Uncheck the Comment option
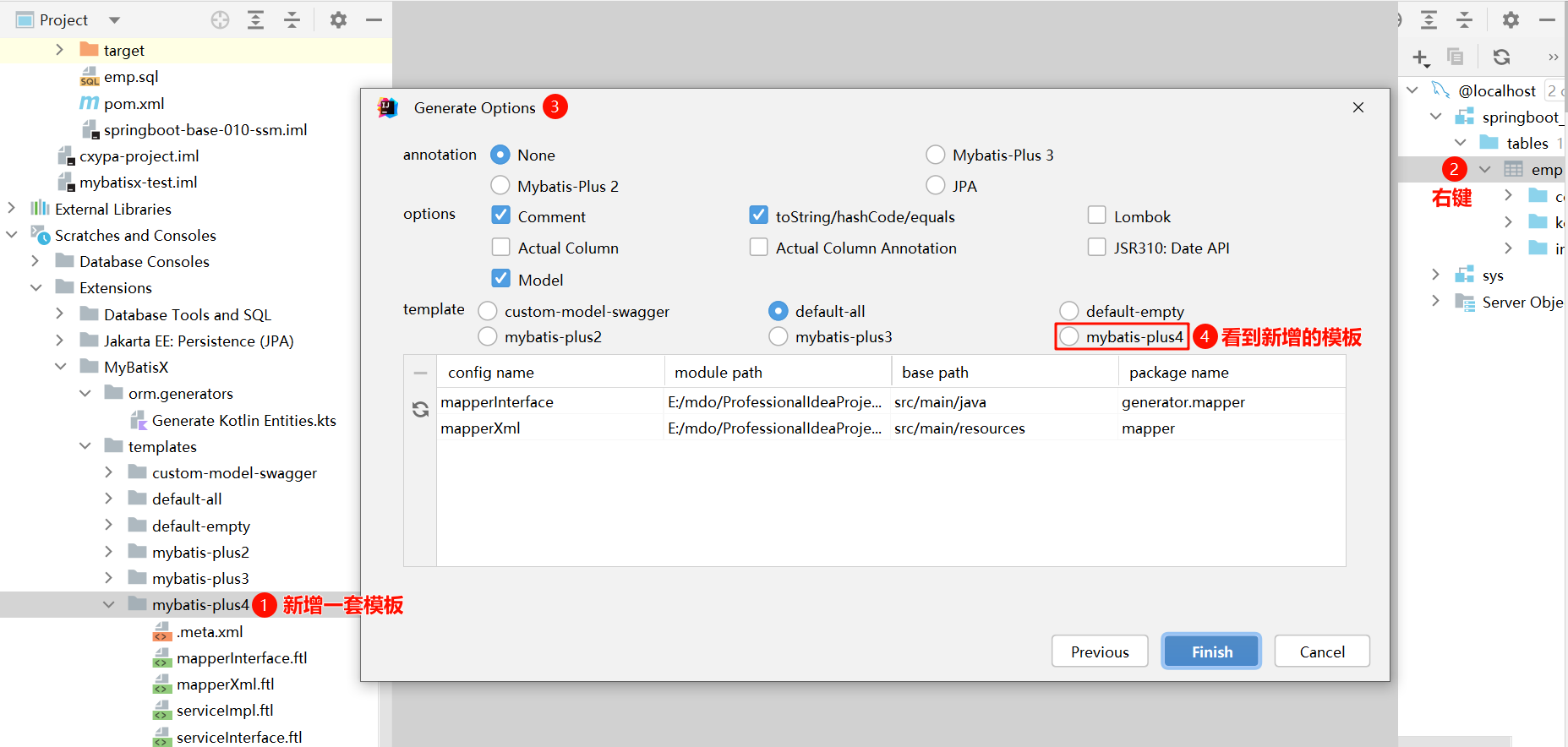 point(501,215)
